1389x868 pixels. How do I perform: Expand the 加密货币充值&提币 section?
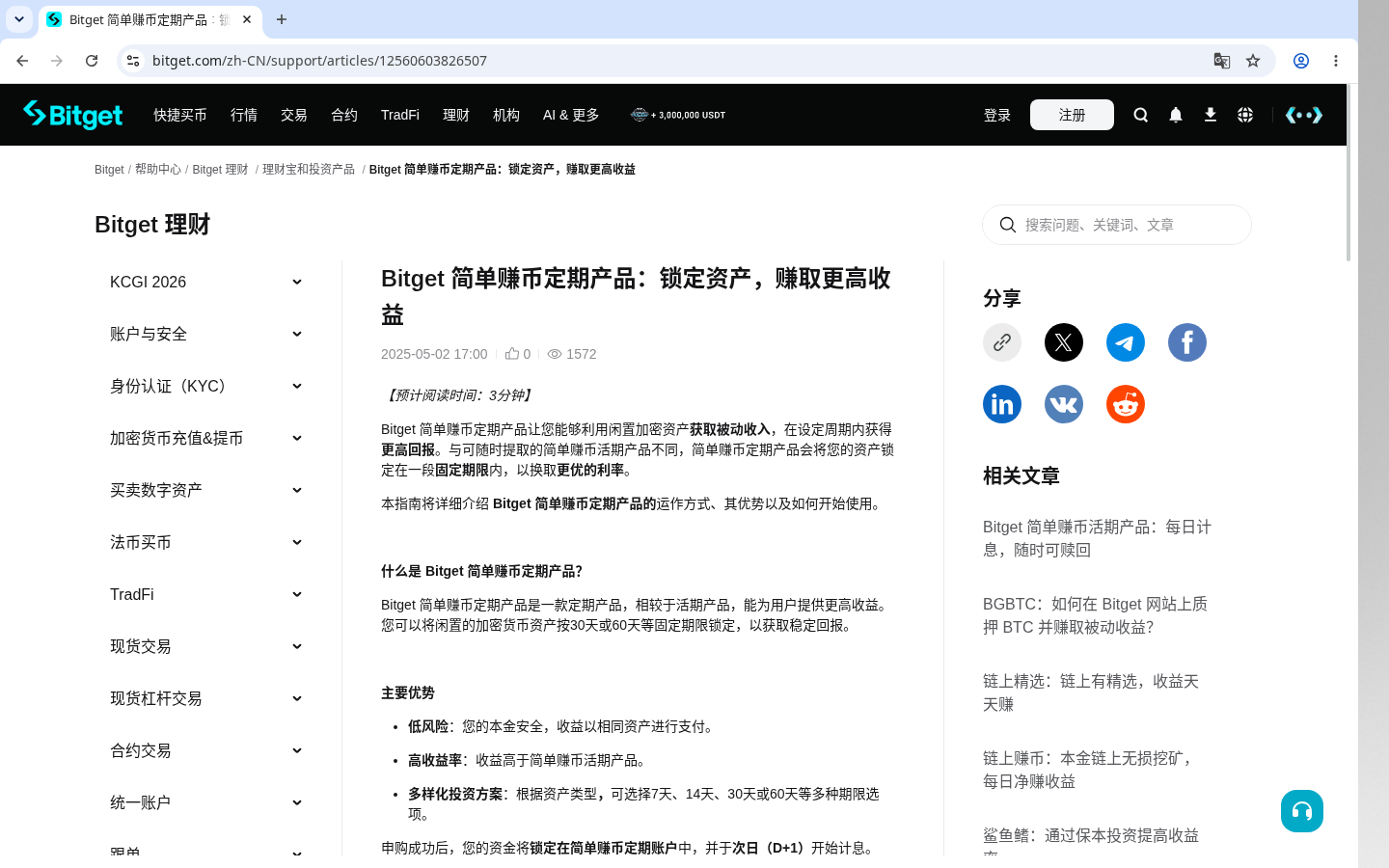point(206,438)
